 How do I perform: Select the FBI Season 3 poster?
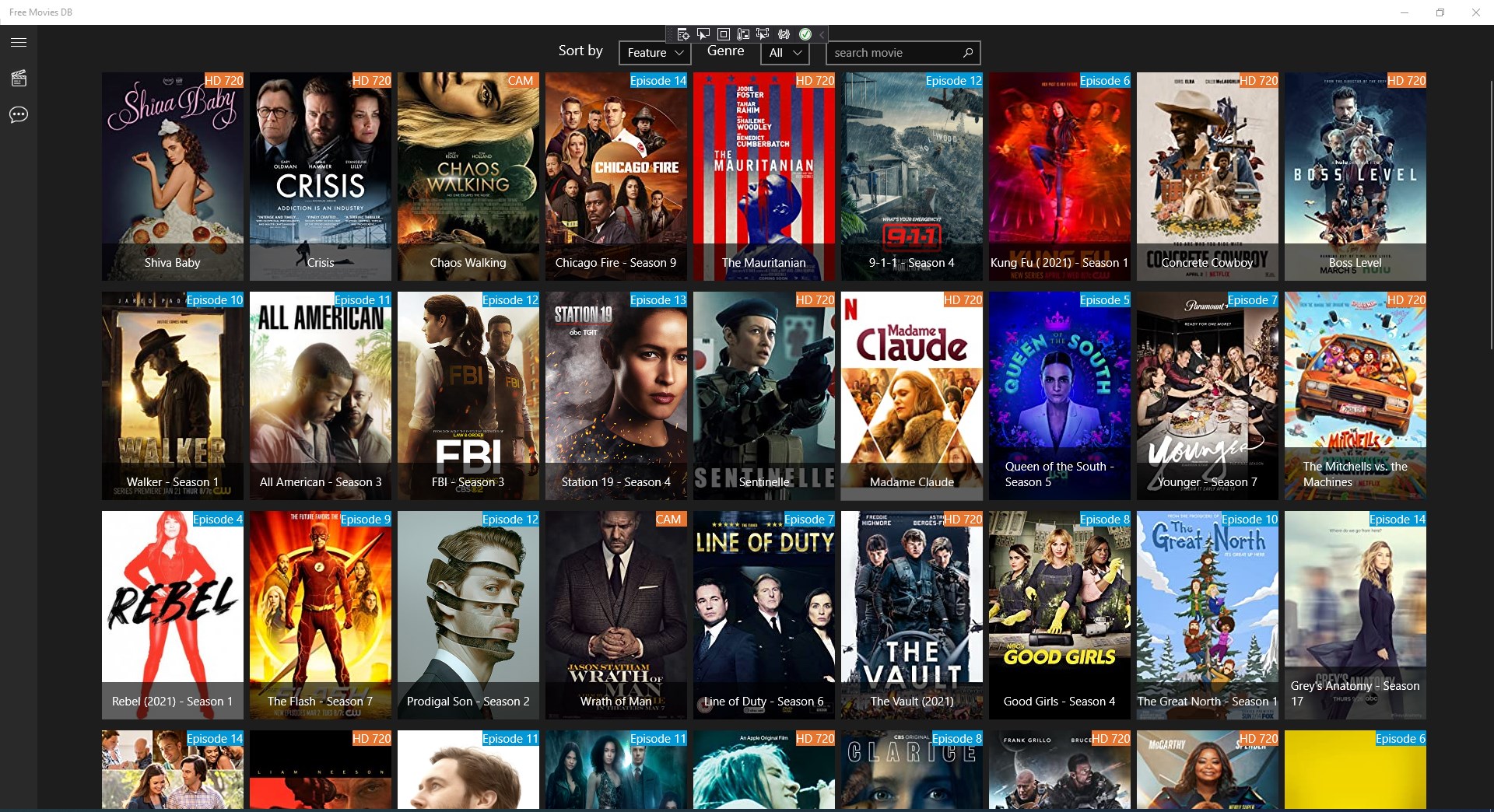point(468,396)
